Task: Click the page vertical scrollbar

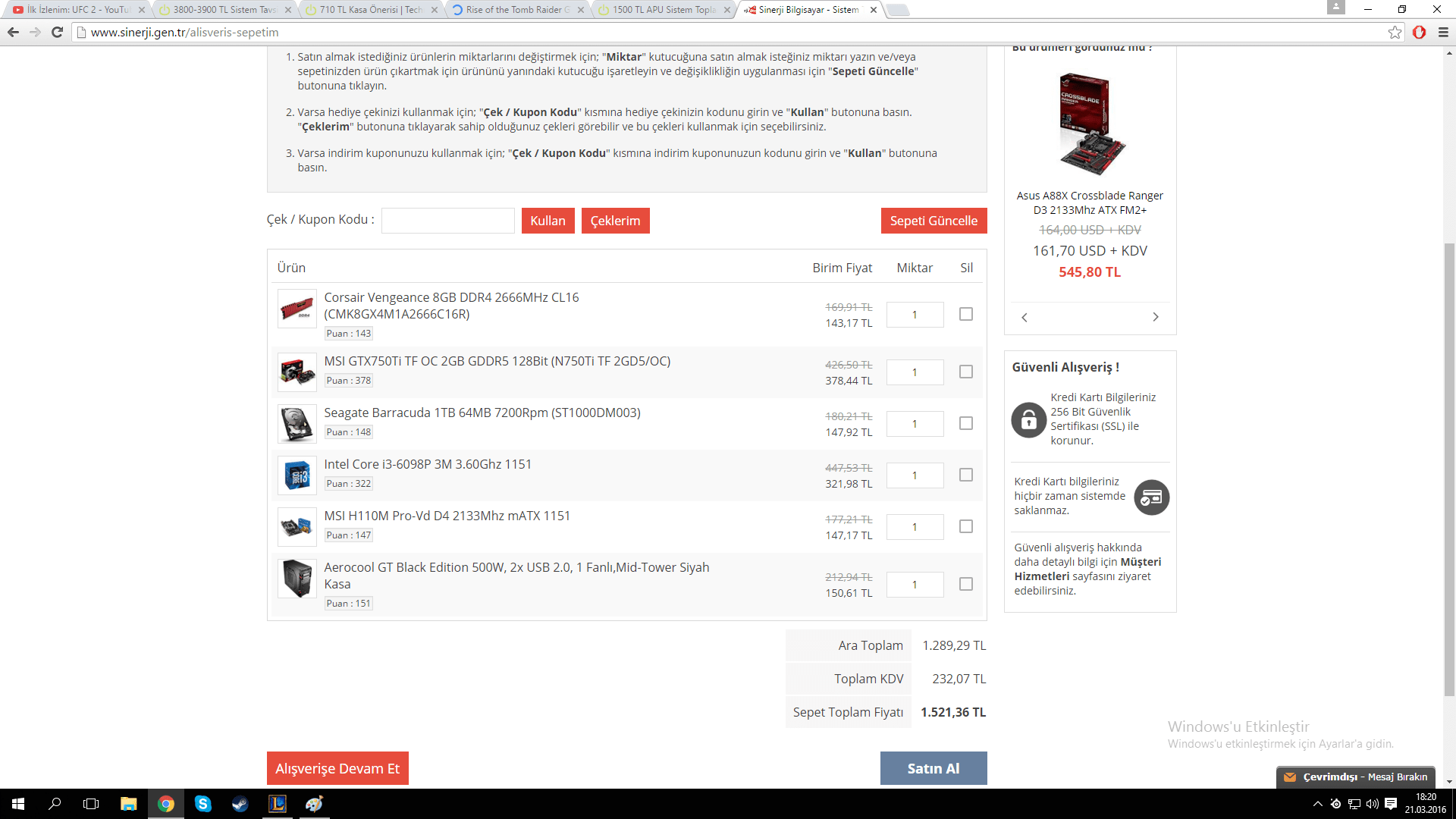Action: pos(1449,470)
